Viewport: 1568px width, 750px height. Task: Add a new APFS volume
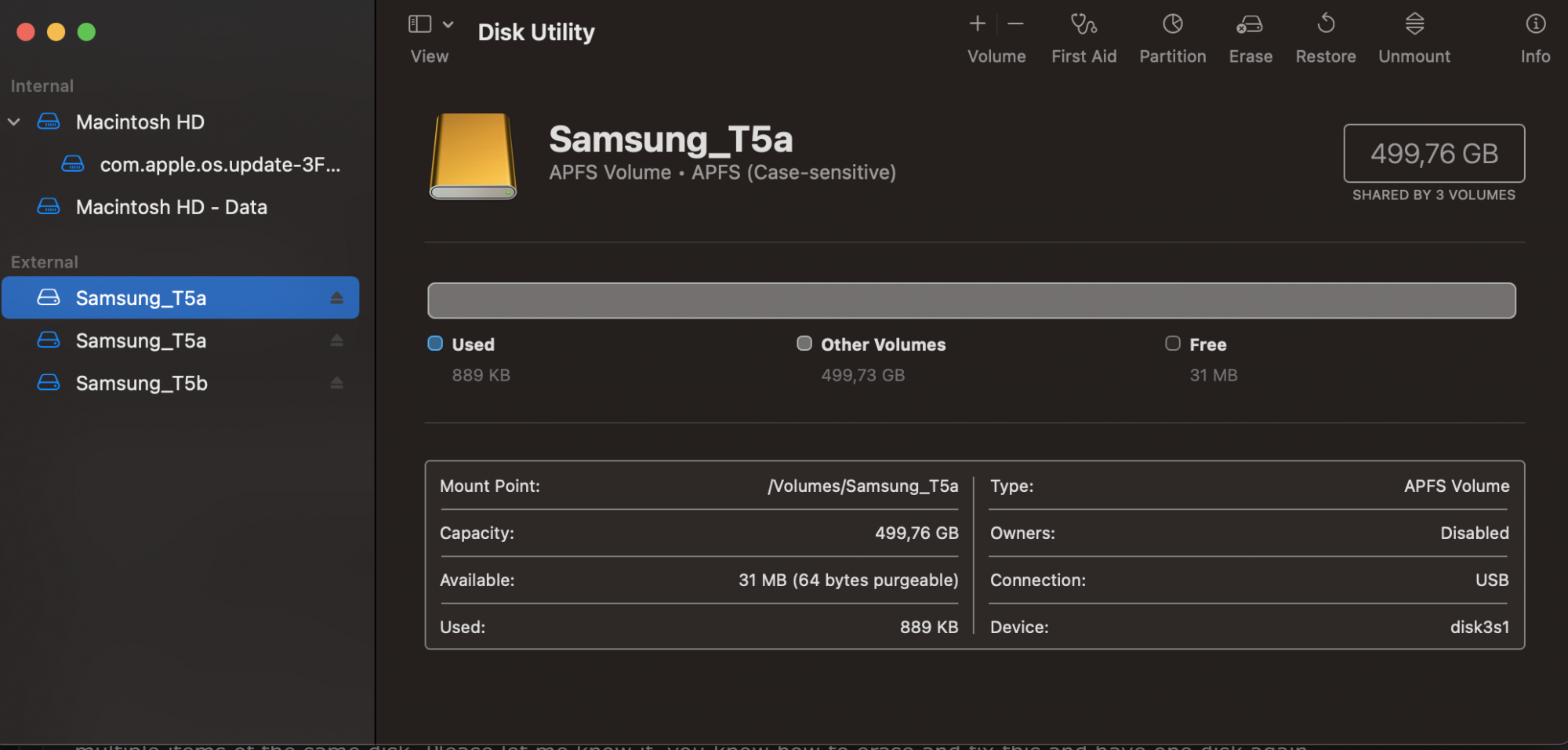tap(977, 24)
